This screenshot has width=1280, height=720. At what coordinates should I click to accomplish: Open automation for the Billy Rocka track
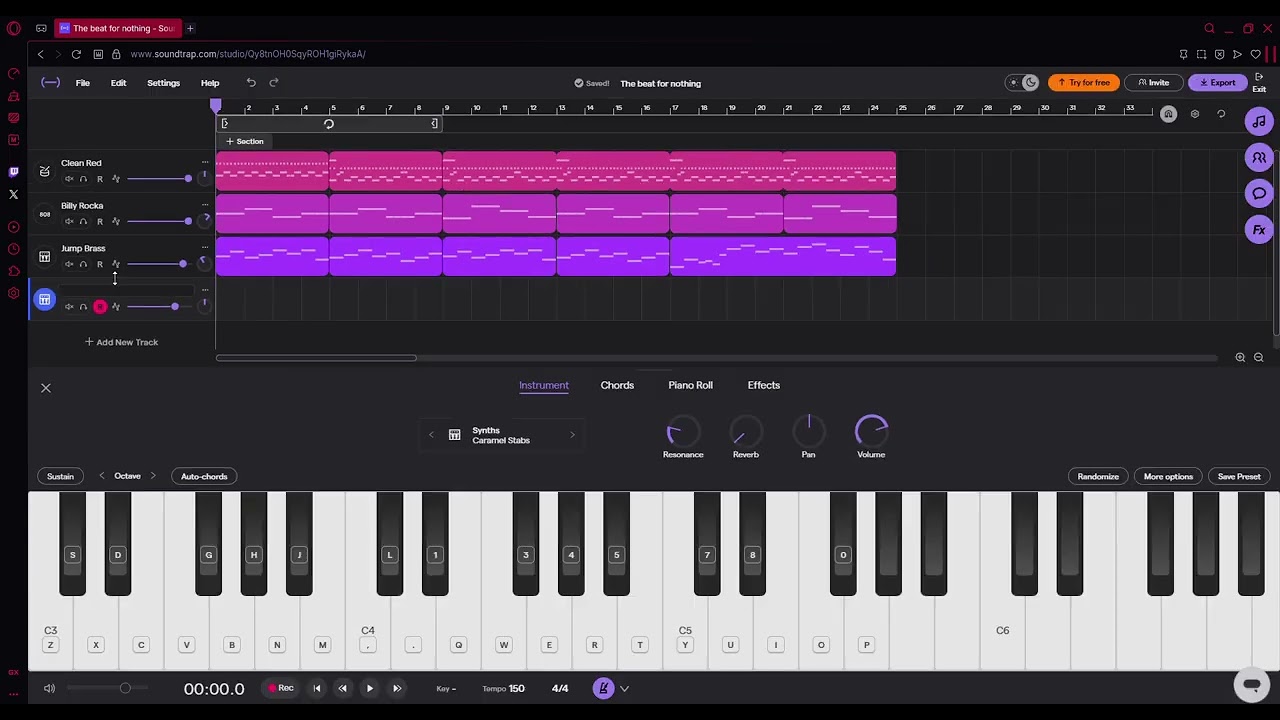point(115,221)
